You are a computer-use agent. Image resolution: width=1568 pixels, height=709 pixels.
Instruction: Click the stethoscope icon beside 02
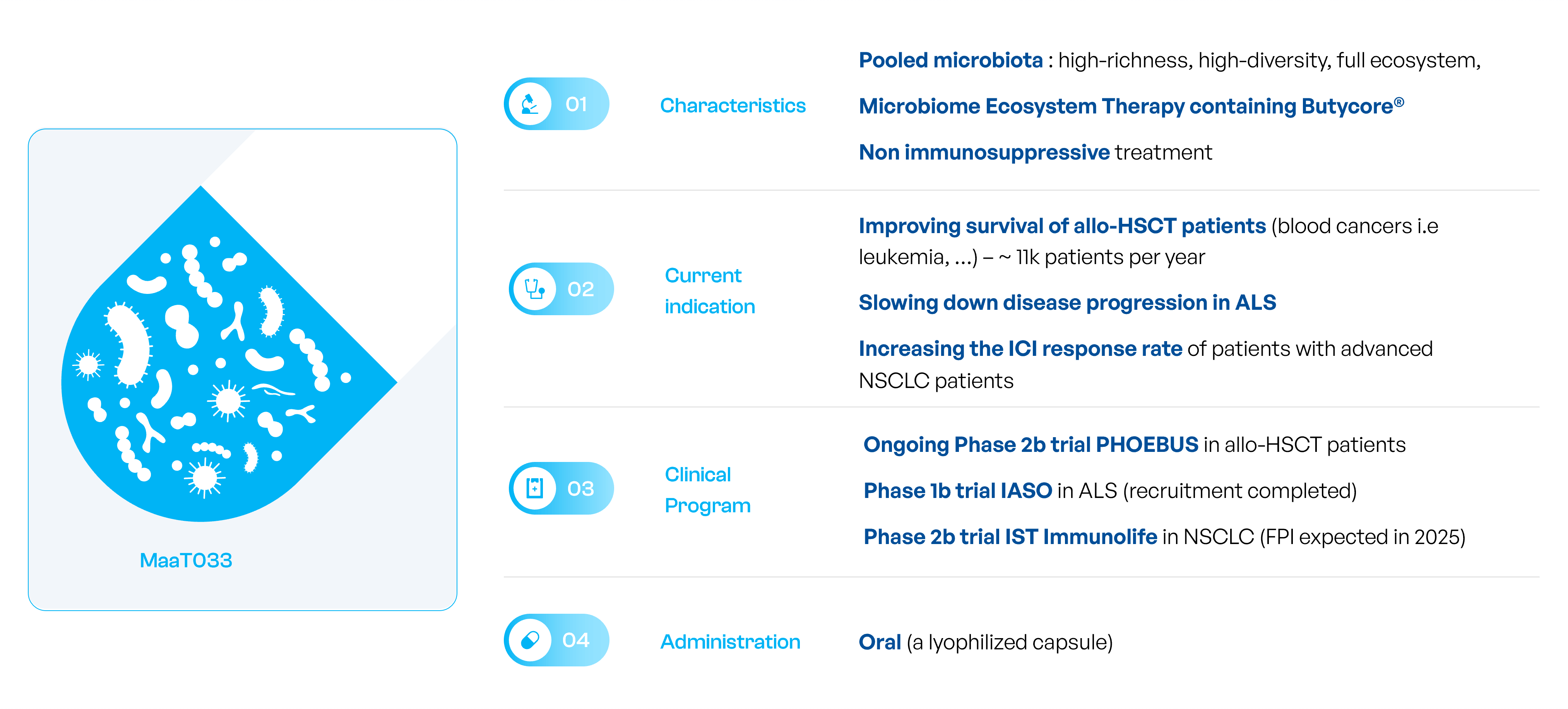point(534,289)
